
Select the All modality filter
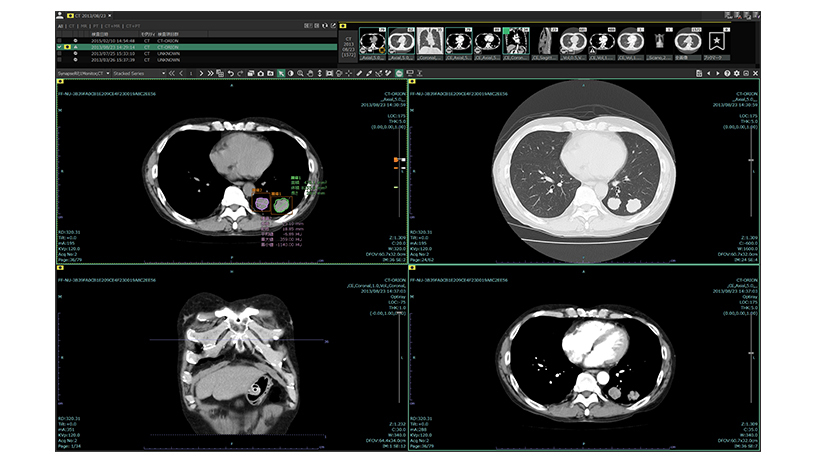60,28
